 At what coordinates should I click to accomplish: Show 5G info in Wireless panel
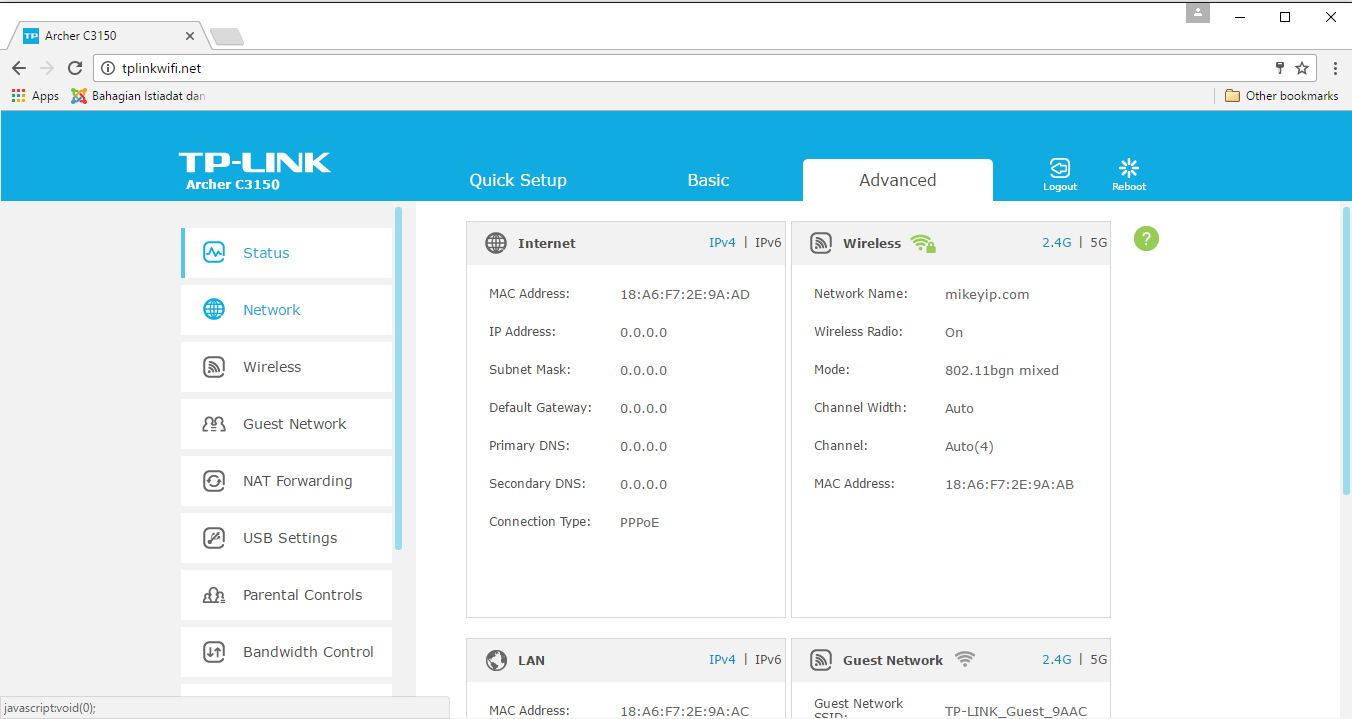pos(1099,243)
